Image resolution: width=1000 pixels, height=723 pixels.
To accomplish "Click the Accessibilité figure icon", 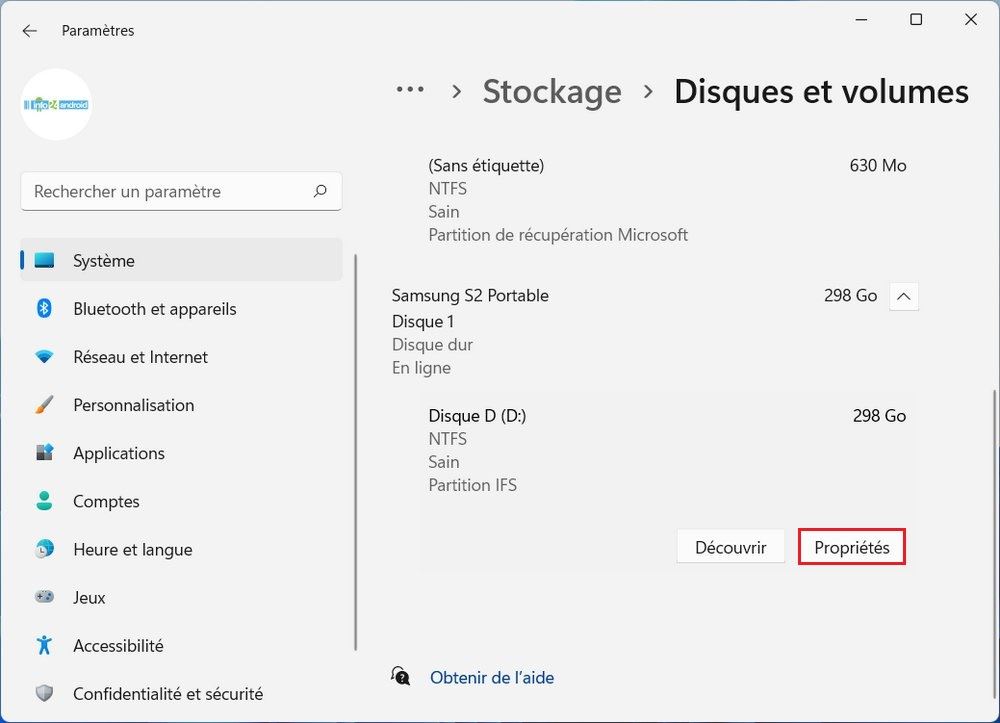I will 44,645.
